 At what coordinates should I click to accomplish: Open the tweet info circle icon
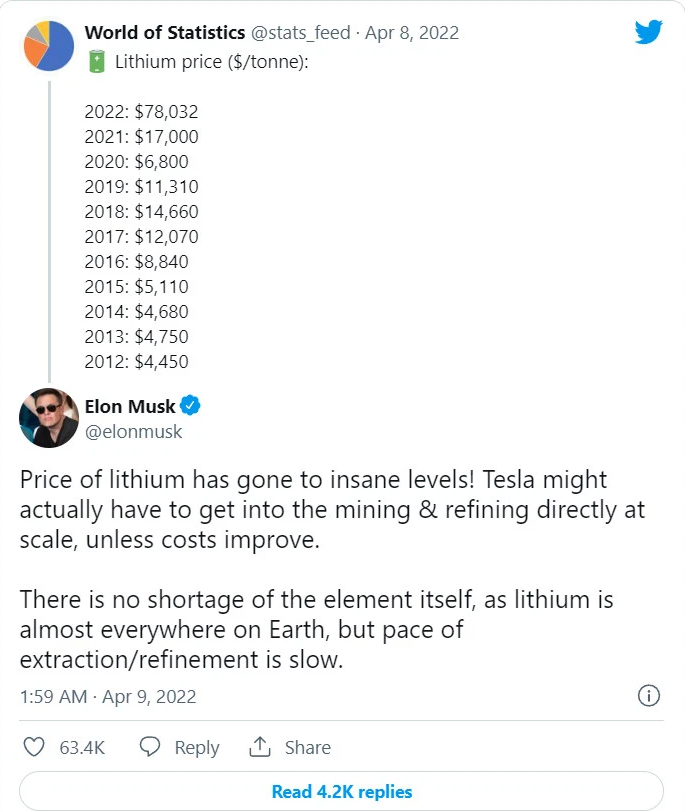(x=649, y=695)
